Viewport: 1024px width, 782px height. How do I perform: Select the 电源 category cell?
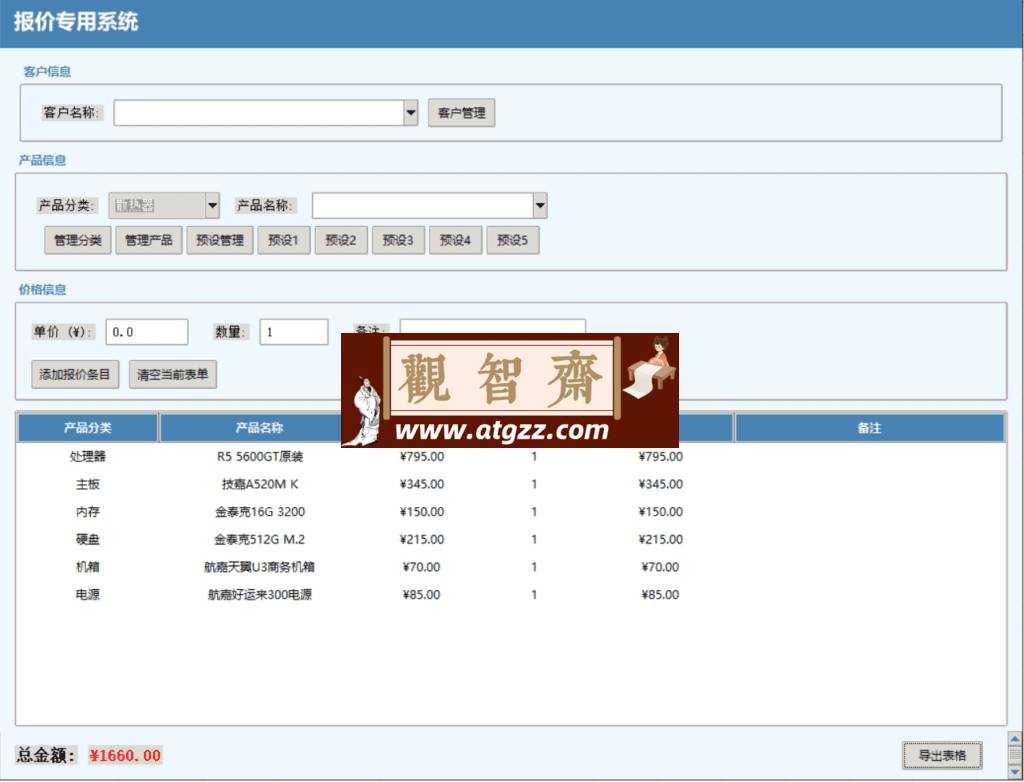coord(88,595)
